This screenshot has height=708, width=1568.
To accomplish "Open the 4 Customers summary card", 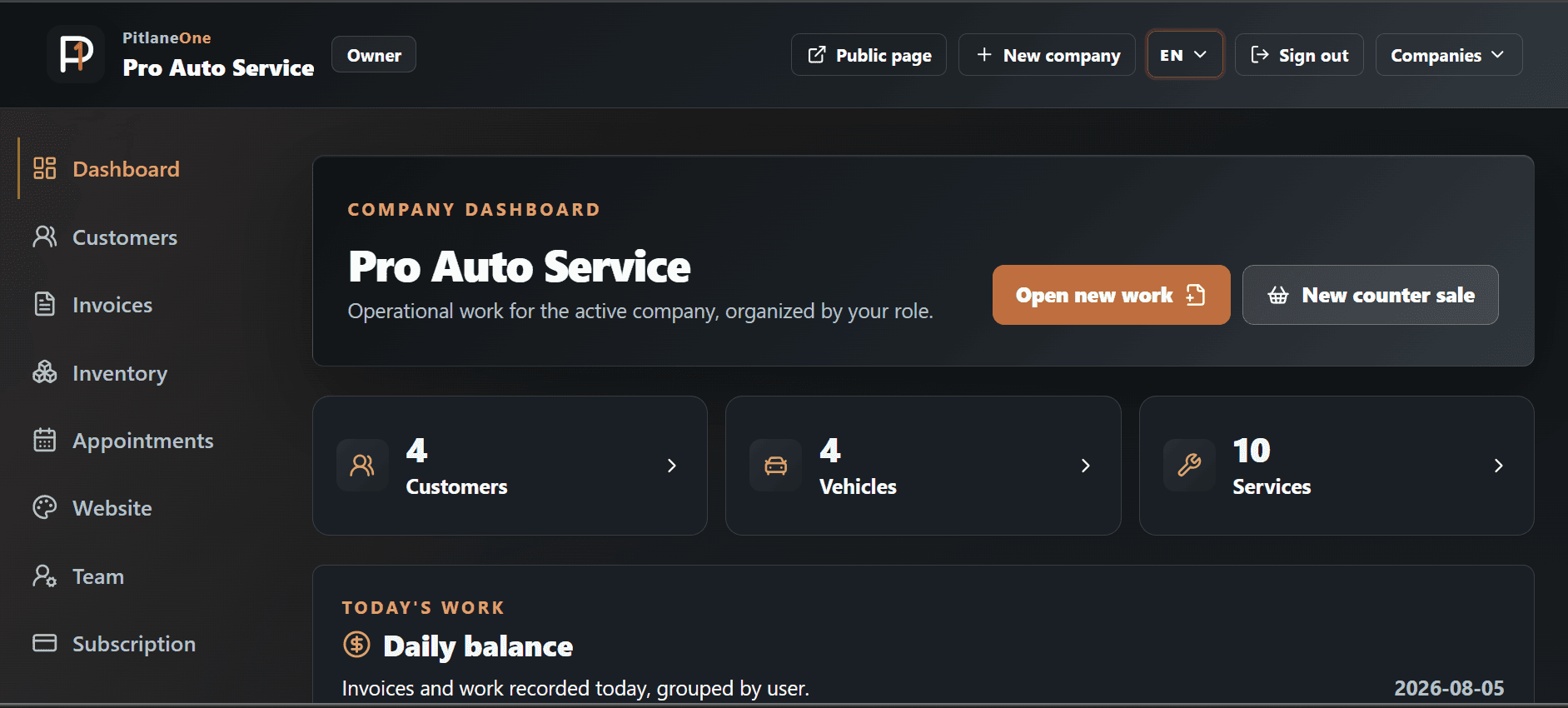I will [510, 466].
